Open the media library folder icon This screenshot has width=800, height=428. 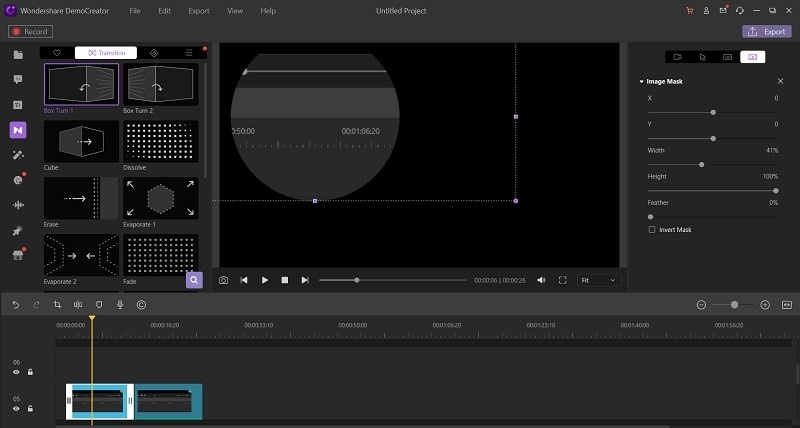tap(18, 55)
